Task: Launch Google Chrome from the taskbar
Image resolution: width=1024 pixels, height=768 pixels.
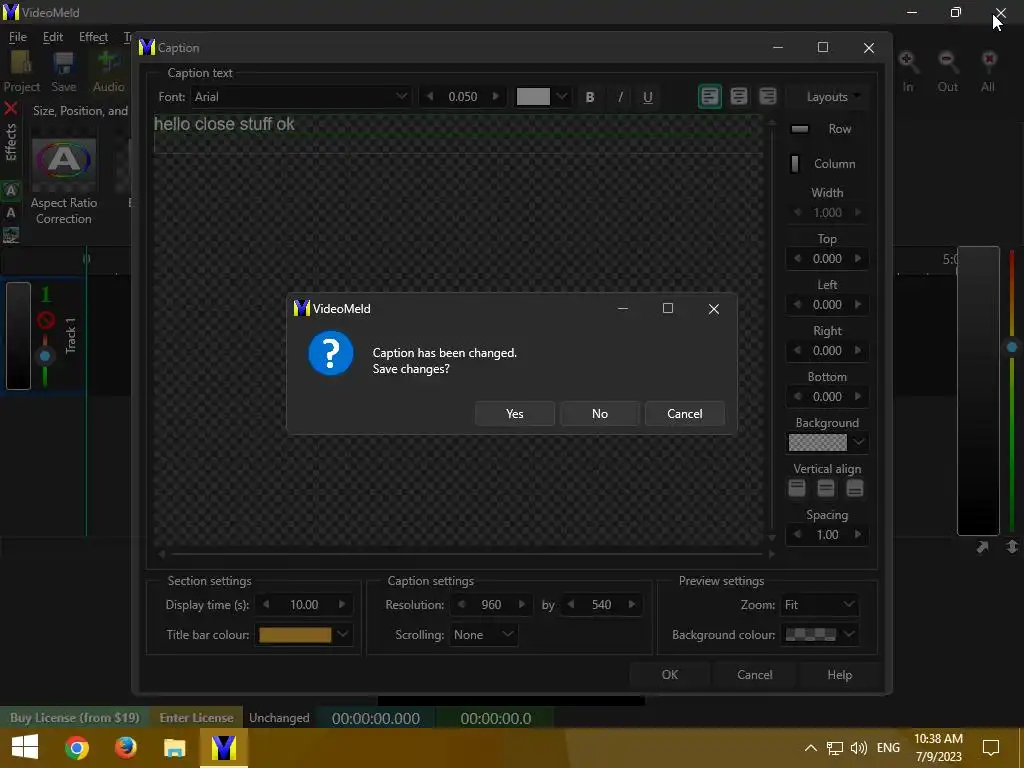Action: pos(76,747)
